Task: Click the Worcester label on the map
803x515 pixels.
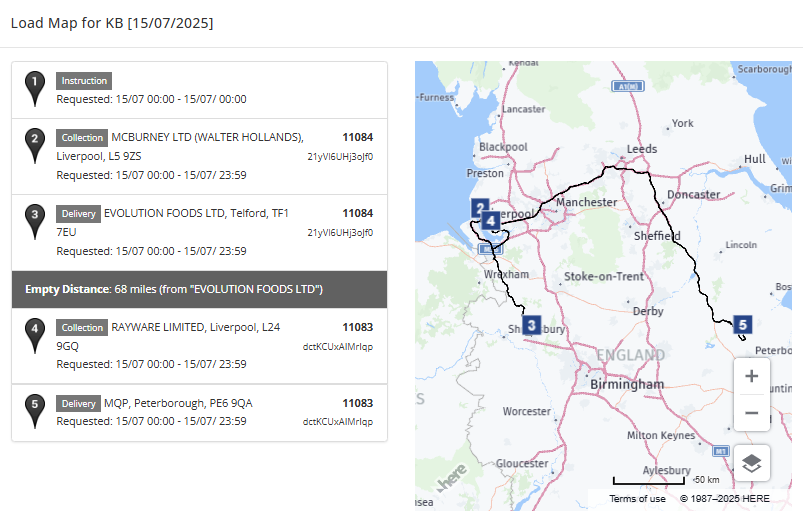Action: 526,412
